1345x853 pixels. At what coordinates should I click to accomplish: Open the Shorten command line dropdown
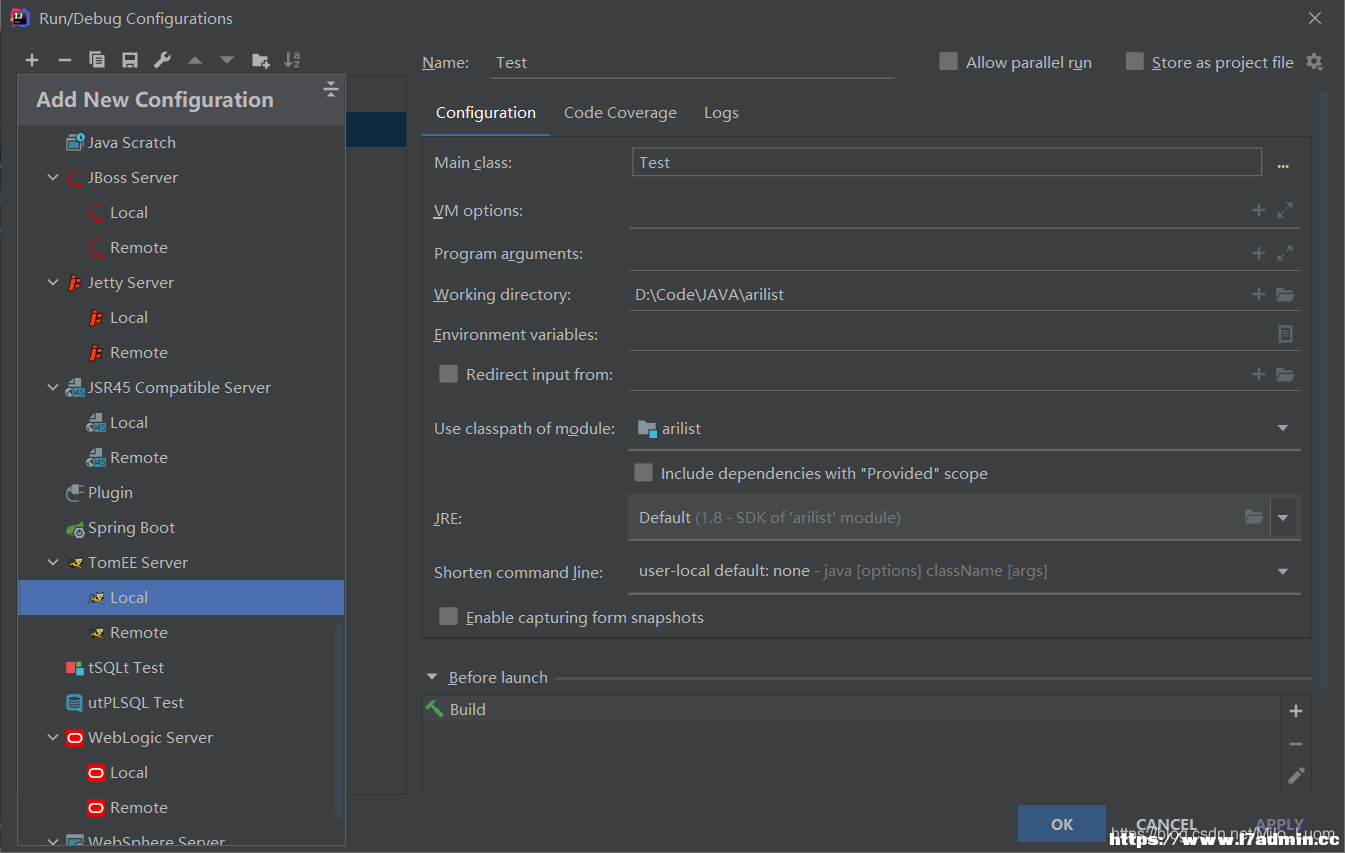point(1282,572)
